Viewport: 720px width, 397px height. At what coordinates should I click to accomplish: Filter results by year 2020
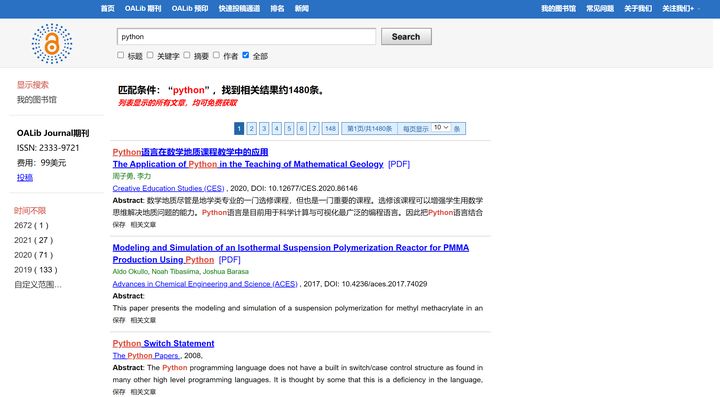33,255
